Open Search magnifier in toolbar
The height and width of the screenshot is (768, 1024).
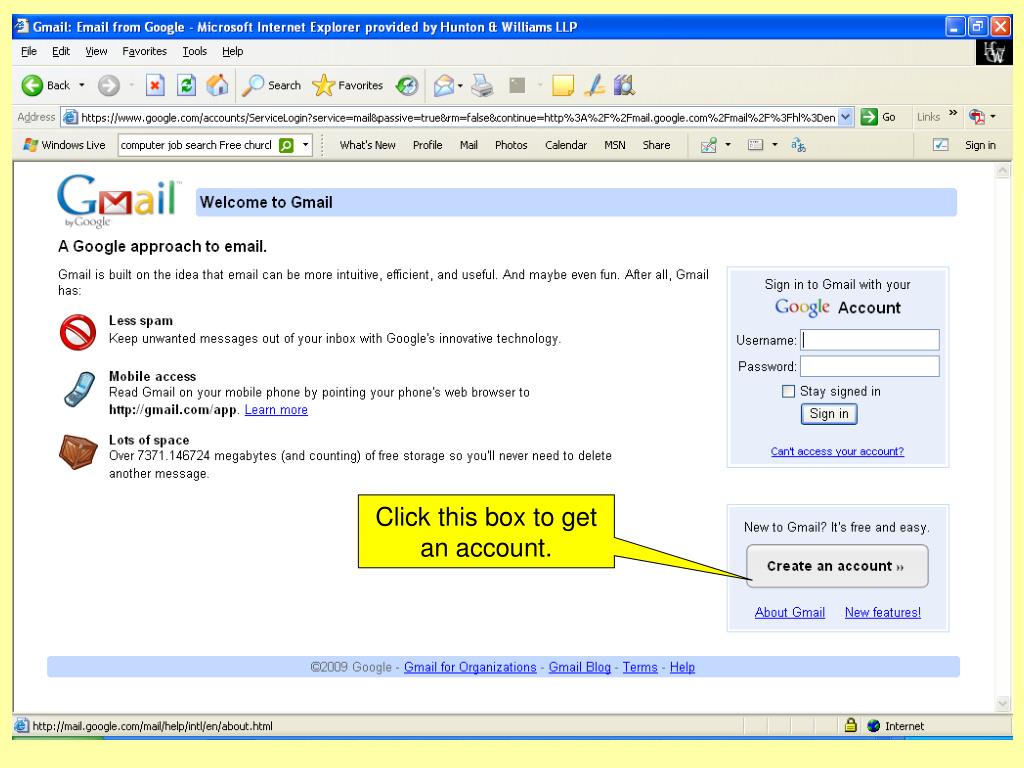coord(271,86)
